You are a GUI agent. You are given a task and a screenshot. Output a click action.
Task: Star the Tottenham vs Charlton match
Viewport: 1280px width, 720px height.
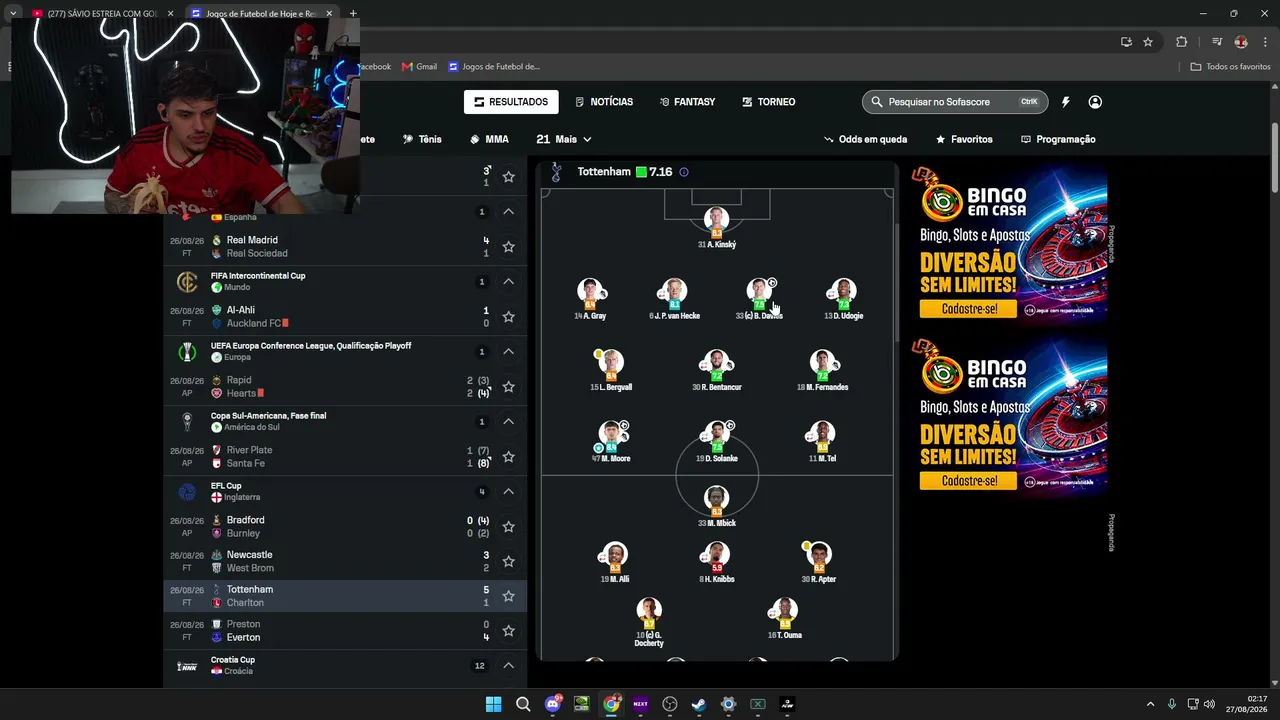point(508,596)
